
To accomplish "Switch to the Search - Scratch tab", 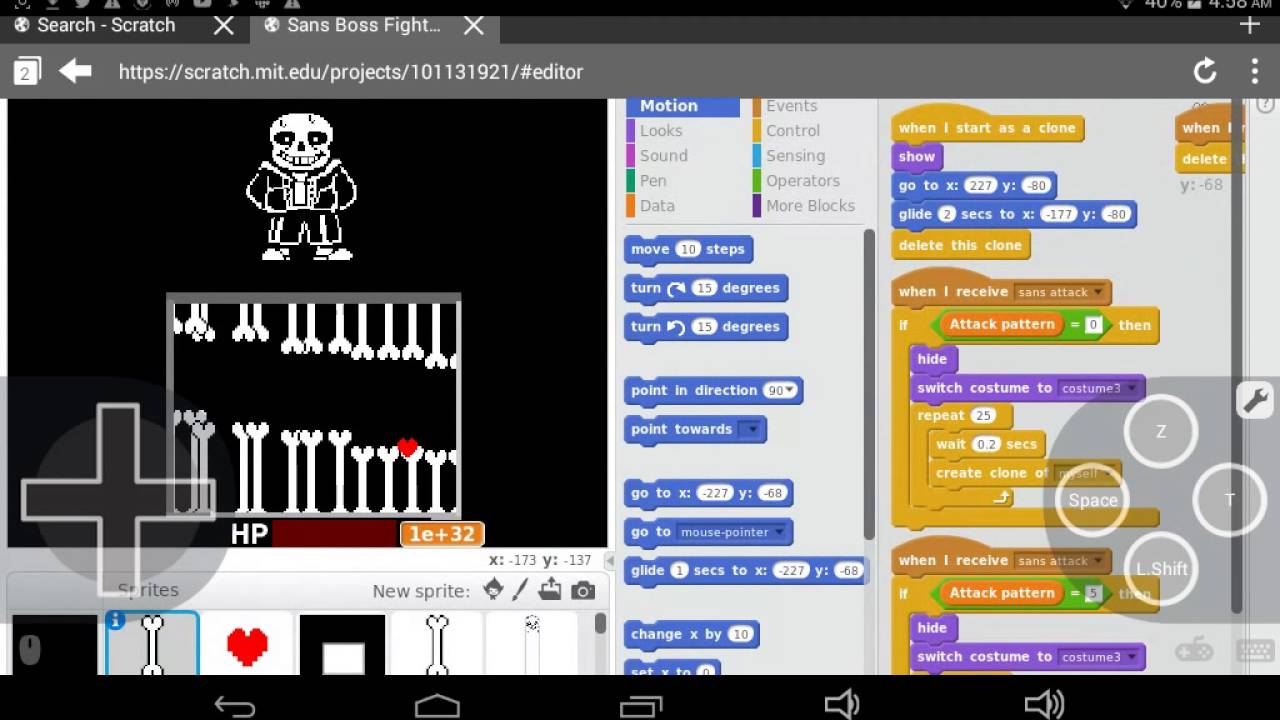I will 105,25.
